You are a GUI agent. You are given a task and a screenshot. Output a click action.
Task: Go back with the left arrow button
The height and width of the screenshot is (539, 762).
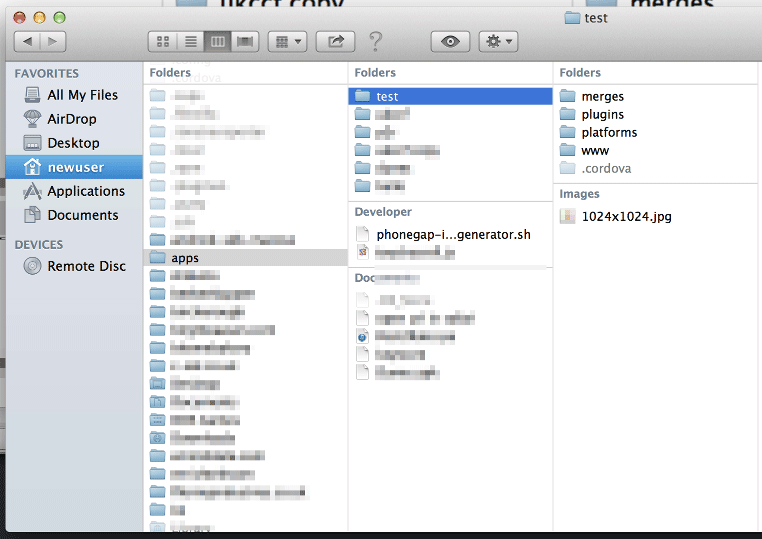pos(27,41)
